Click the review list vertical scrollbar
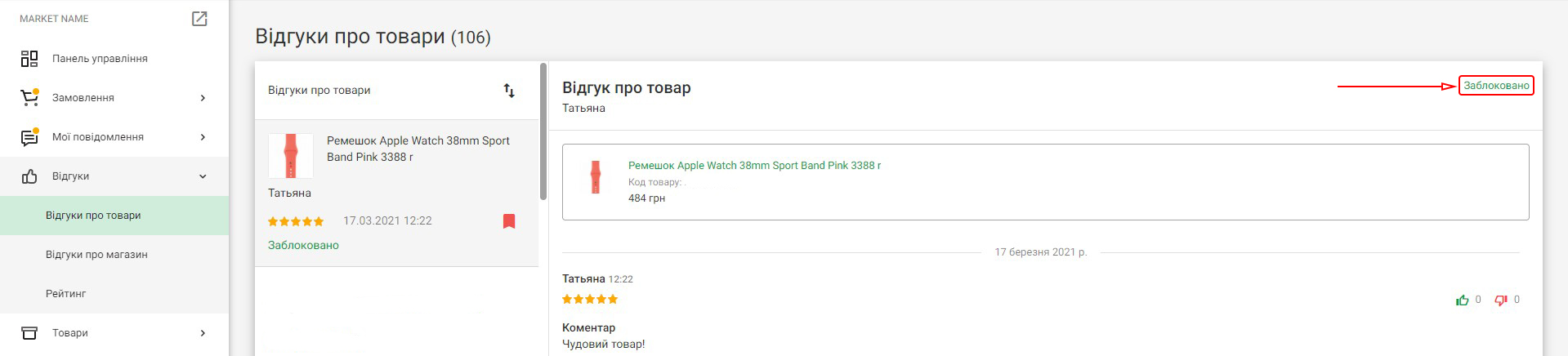Image resolution: width=1568 pixels, height=356 pixels. click(543, 131)
